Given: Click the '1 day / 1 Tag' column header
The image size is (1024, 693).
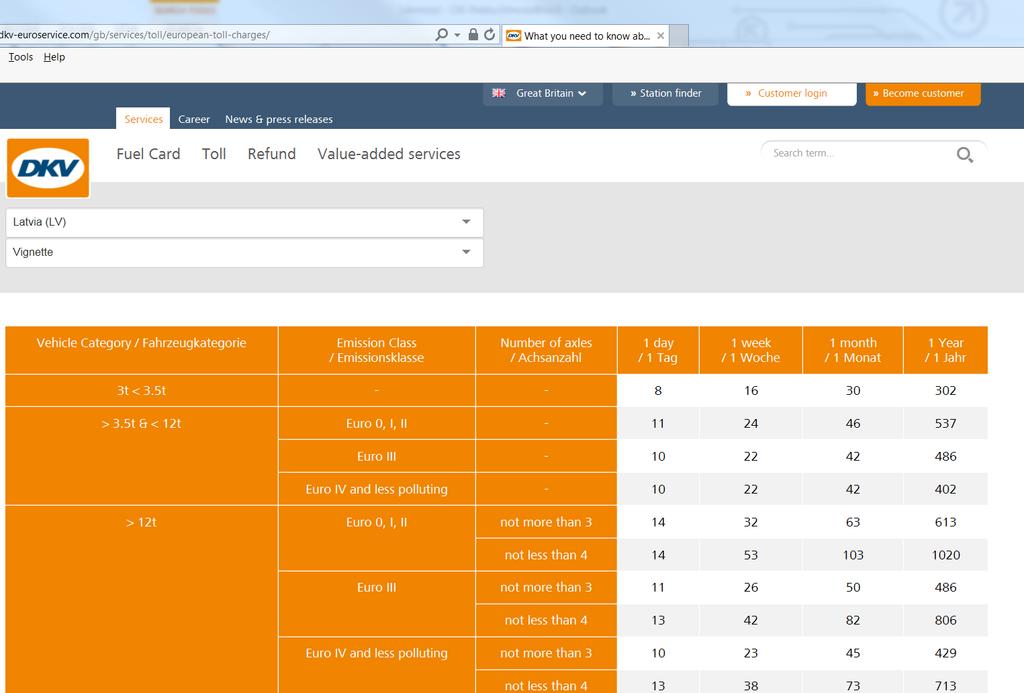Looking at the screenshot, I should (658, 350).
